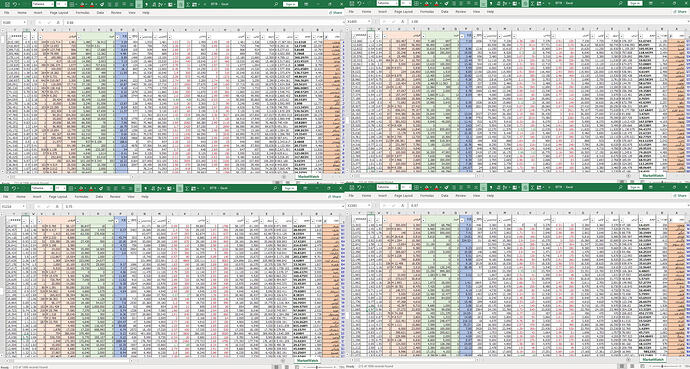Open Review tab in top-right Excel window
Image resolution: width=690 pixels, height=369 pixels.
click(461, 11)
